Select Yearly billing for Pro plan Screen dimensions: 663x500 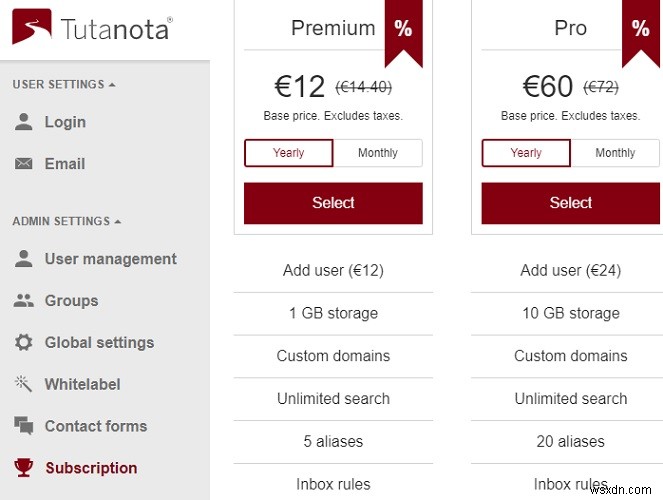click(526, 153)
